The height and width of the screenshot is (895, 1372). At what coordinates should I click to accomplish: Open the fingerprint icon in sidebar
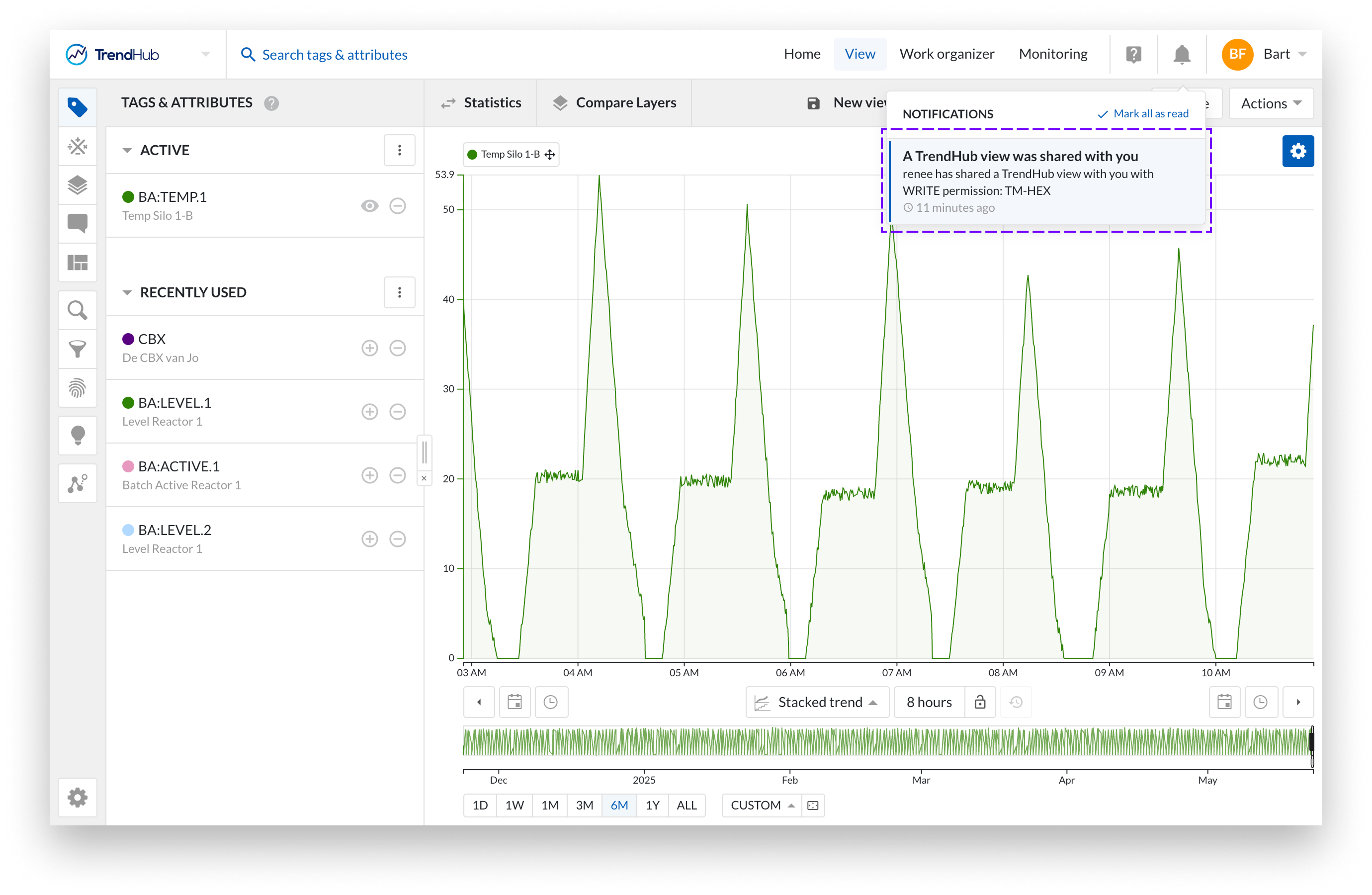77,388
